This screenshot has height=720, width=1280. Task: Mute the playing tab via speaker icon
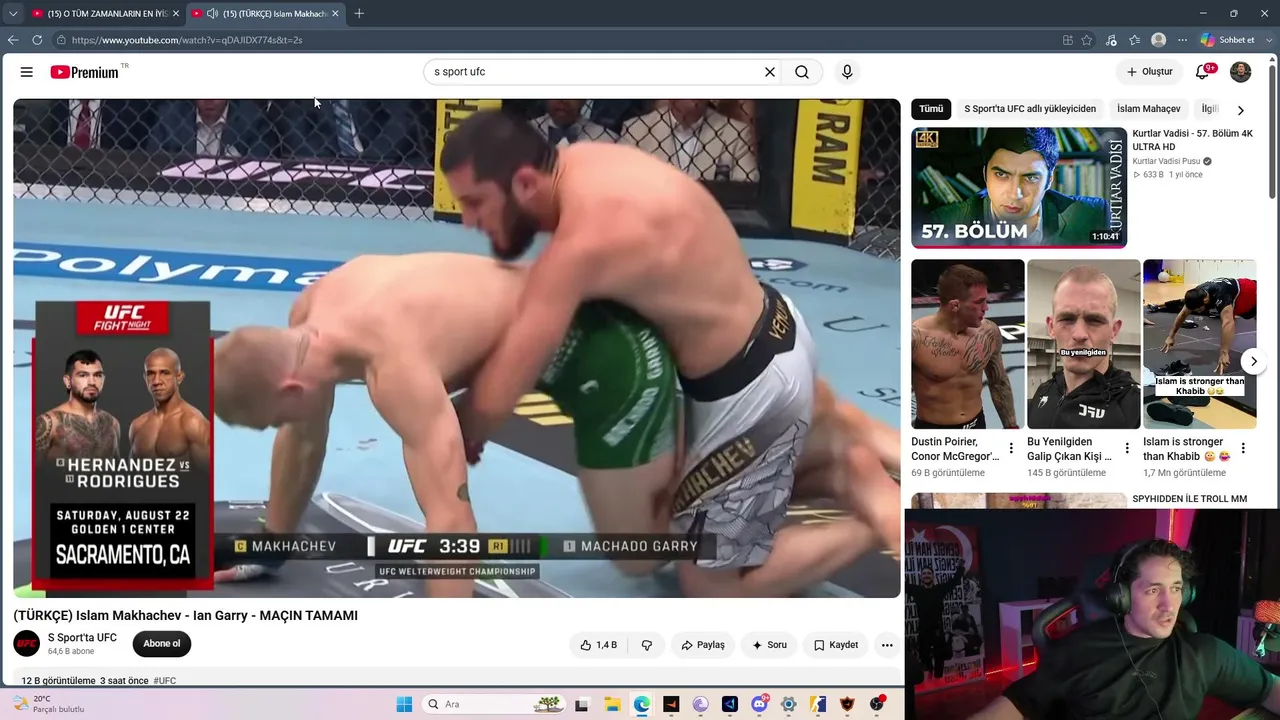[212, 13]
